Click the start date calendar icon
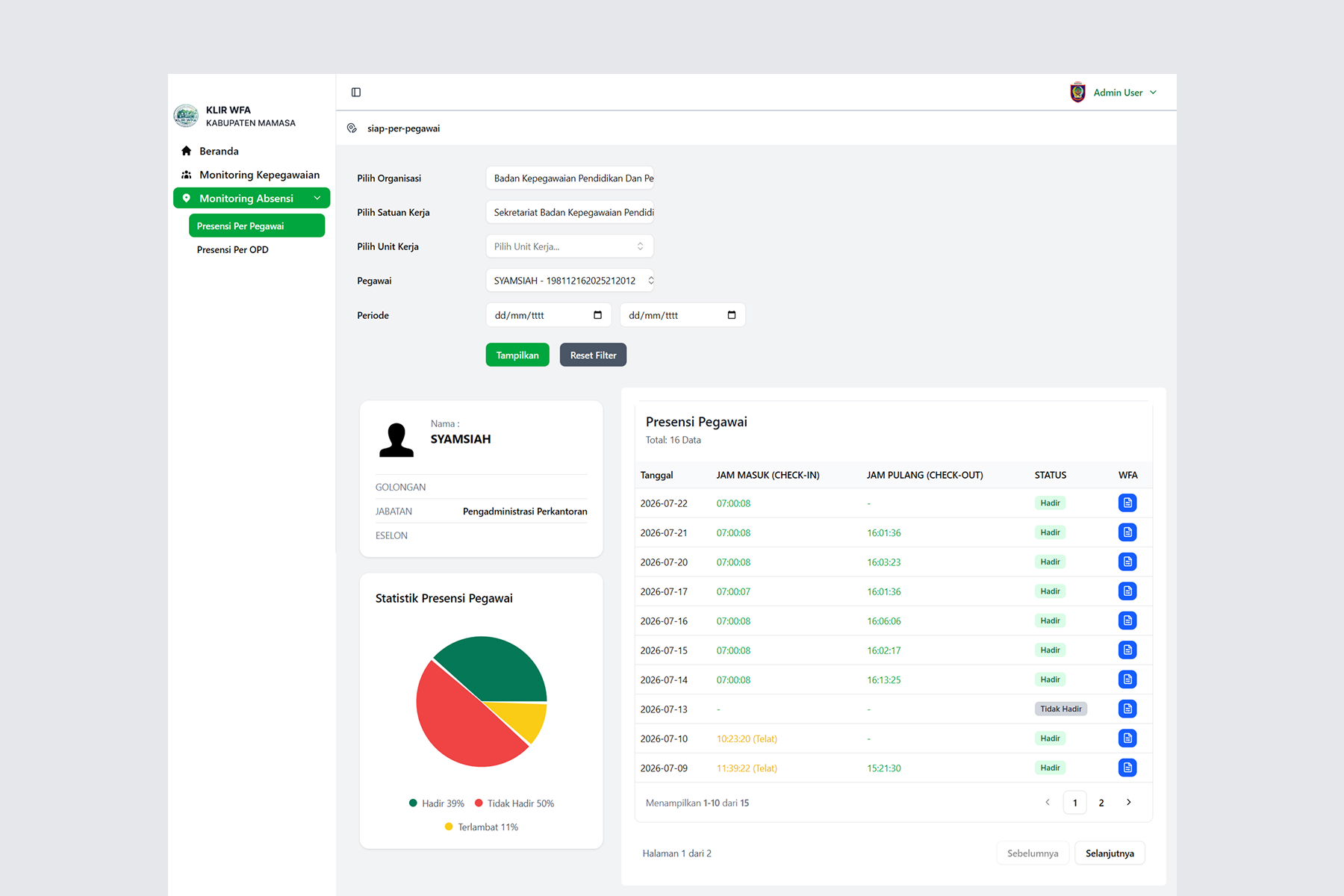This screenshot has height=896, width=1344. [x=597, y=315]
